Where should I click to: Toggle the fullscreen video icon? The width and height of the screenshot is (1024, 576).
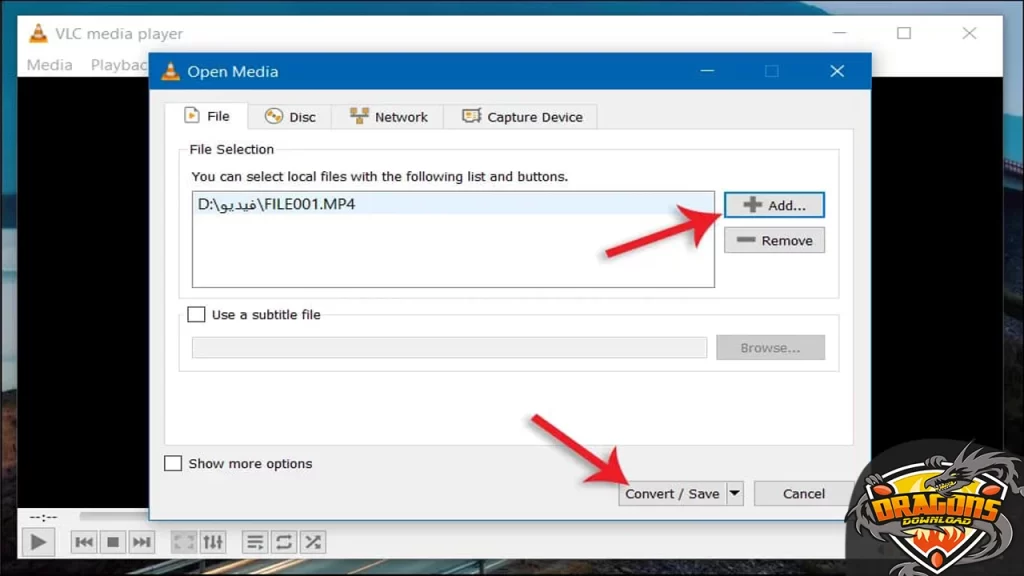click(x=184, y=542)
